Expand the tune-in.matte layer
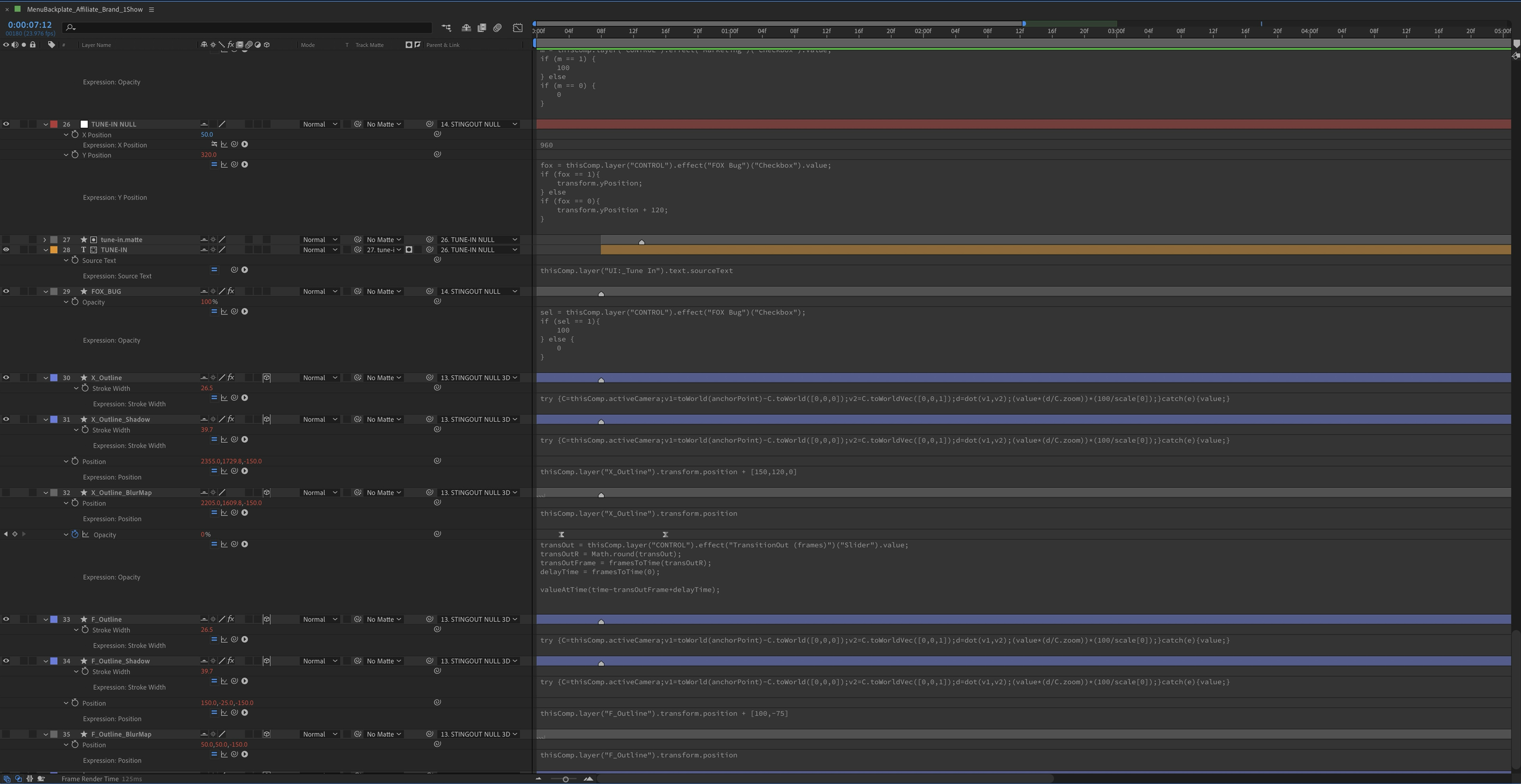The width and height of the screenshot is (1521, 784). click(45, 240)
